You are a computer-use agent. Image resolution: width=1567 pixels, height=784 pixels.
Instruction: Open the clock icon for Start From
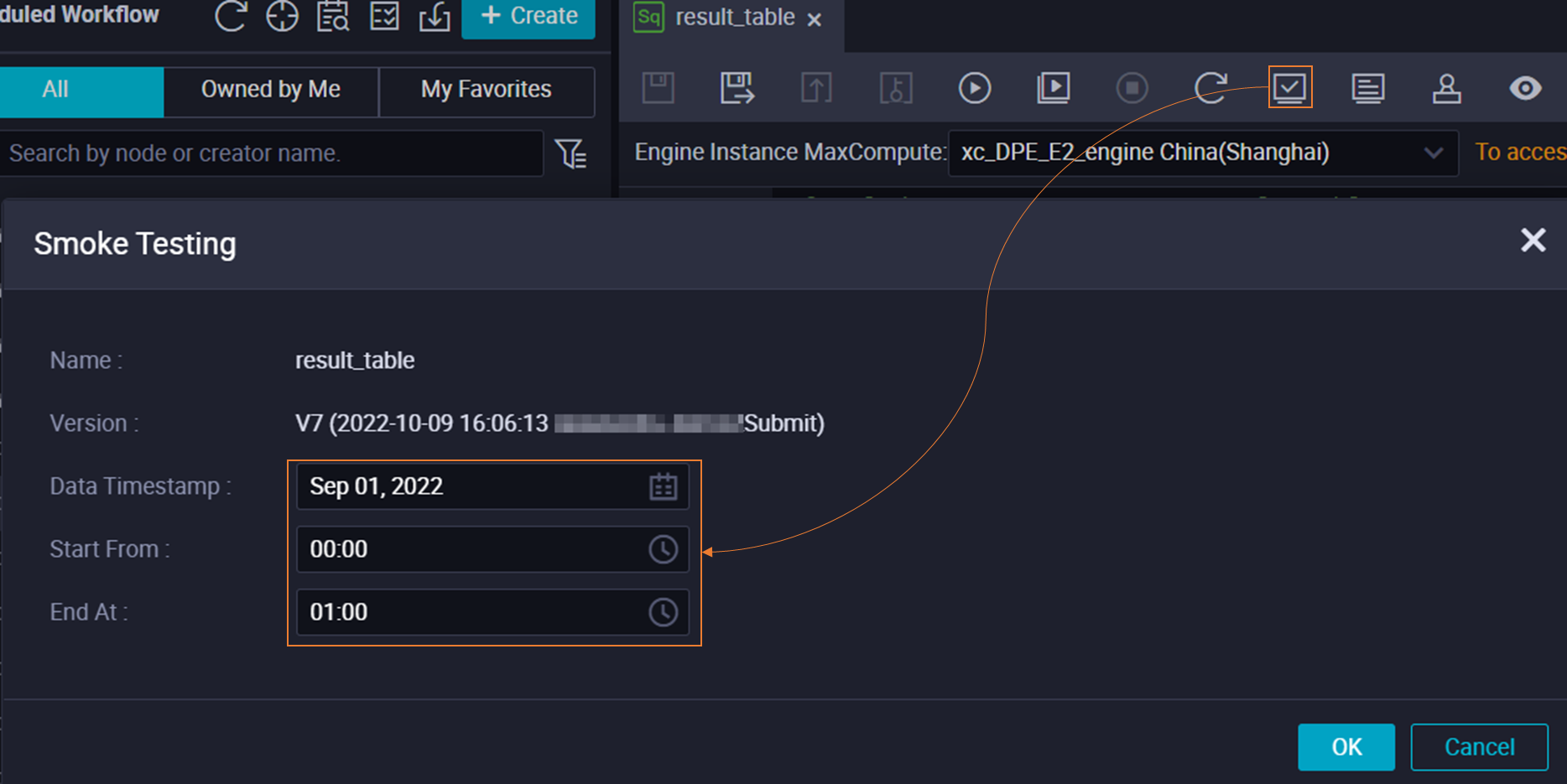tap(664, 549)
